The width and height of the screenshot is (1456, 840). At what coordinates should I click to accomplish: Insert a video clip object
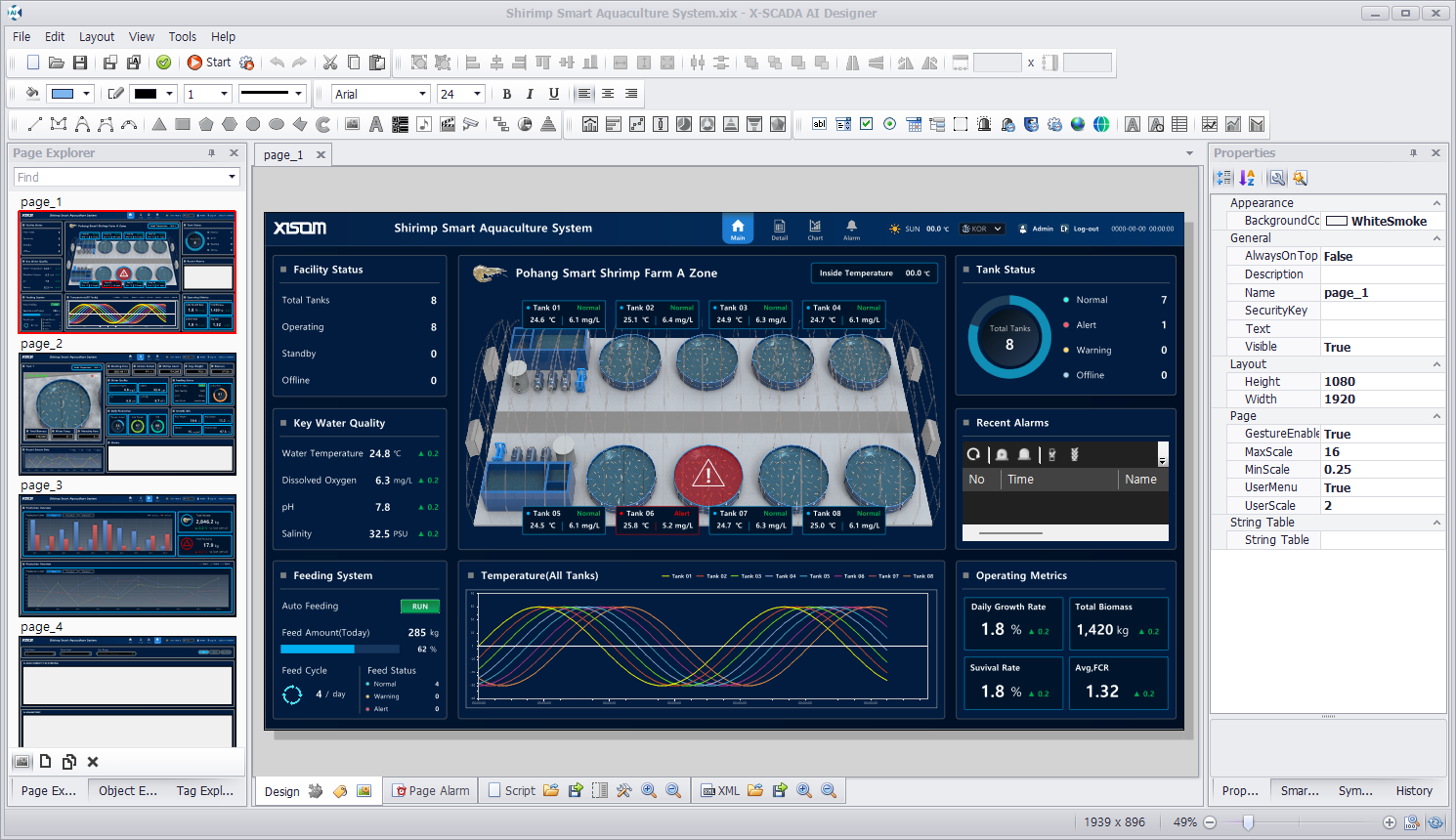click(x=448, y=124)
